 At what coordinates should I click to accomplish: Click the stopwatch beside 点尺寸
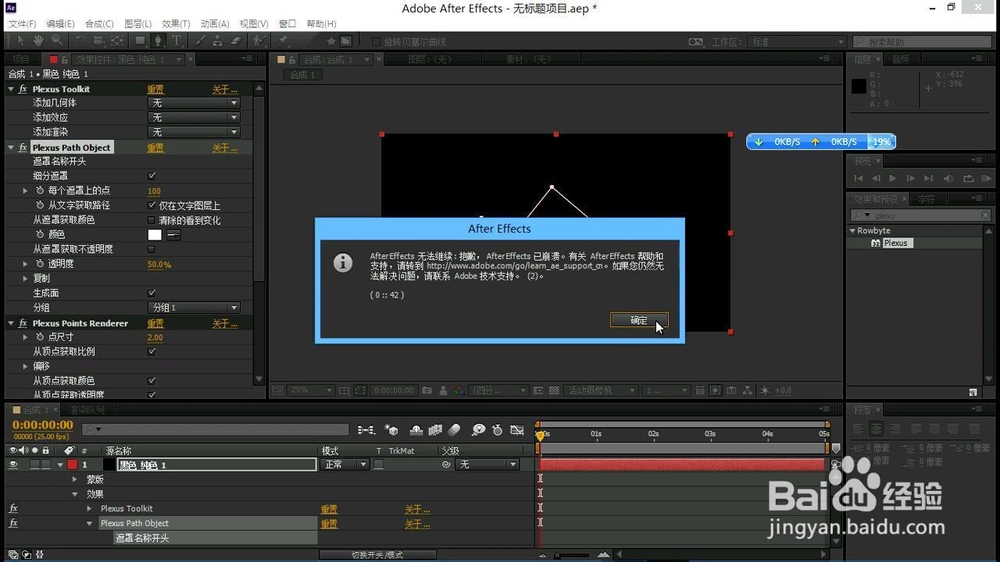pyautogui.click(x=40, y=337)
